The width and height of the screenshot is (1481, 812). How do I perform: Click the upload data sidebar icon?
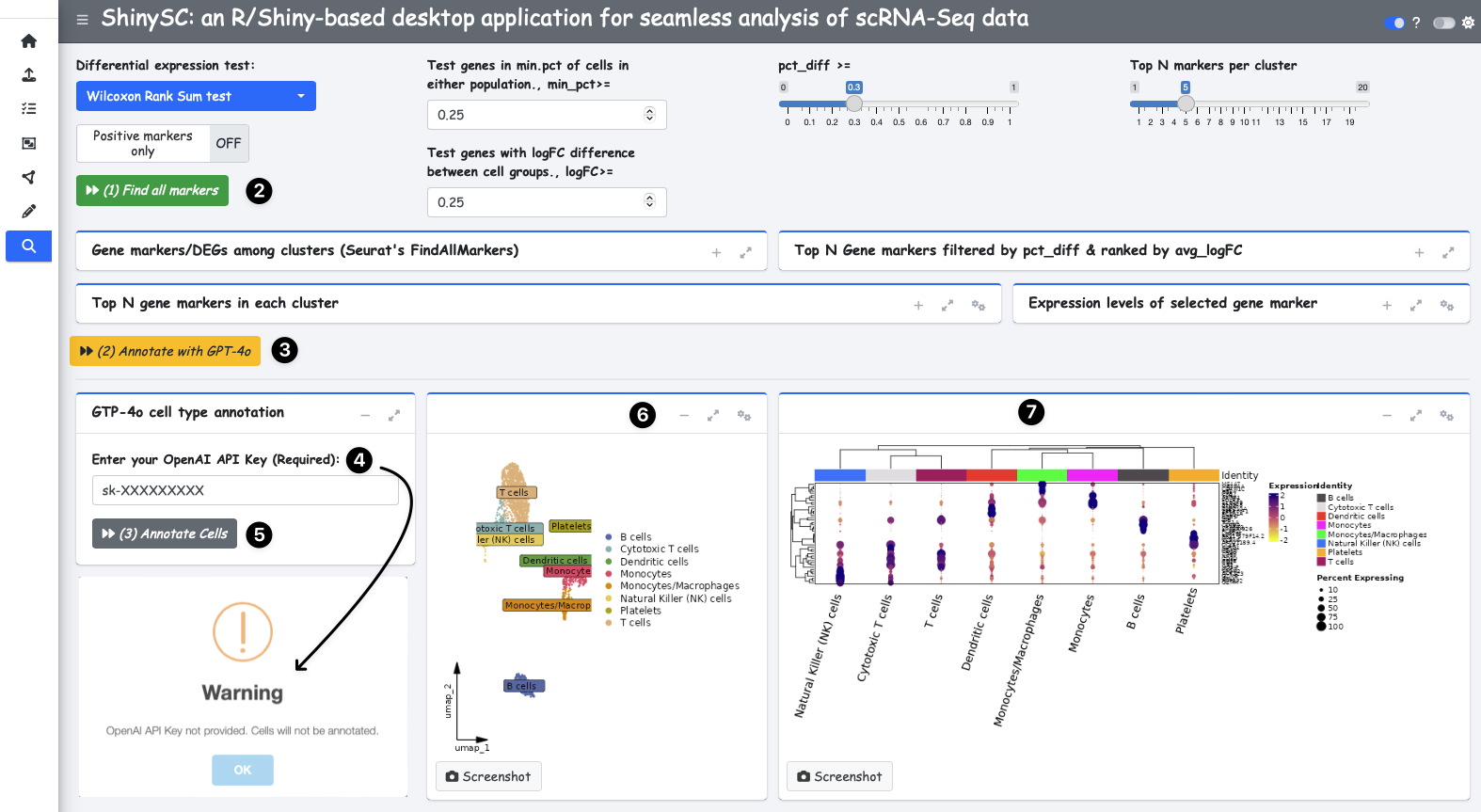(28, 75)
